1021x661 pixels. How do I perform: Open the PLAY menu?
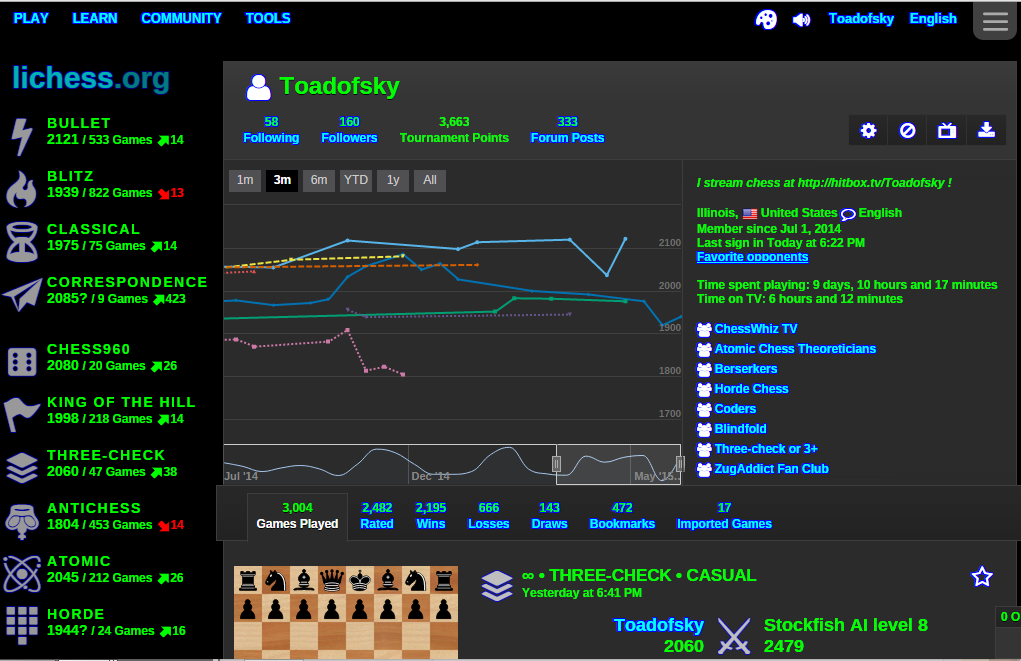coord(31,17)
